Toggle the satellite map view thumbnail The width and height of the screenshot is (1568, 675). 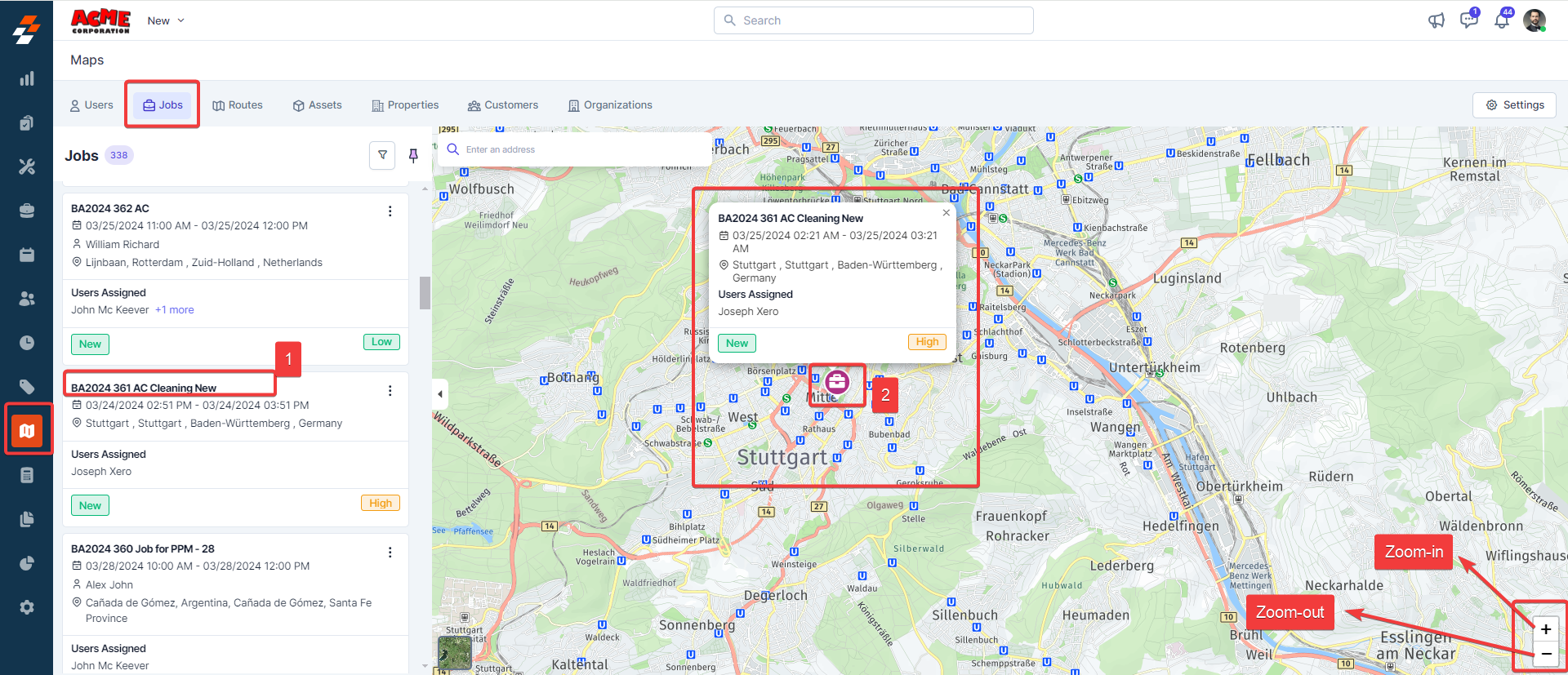coord(455,652)
